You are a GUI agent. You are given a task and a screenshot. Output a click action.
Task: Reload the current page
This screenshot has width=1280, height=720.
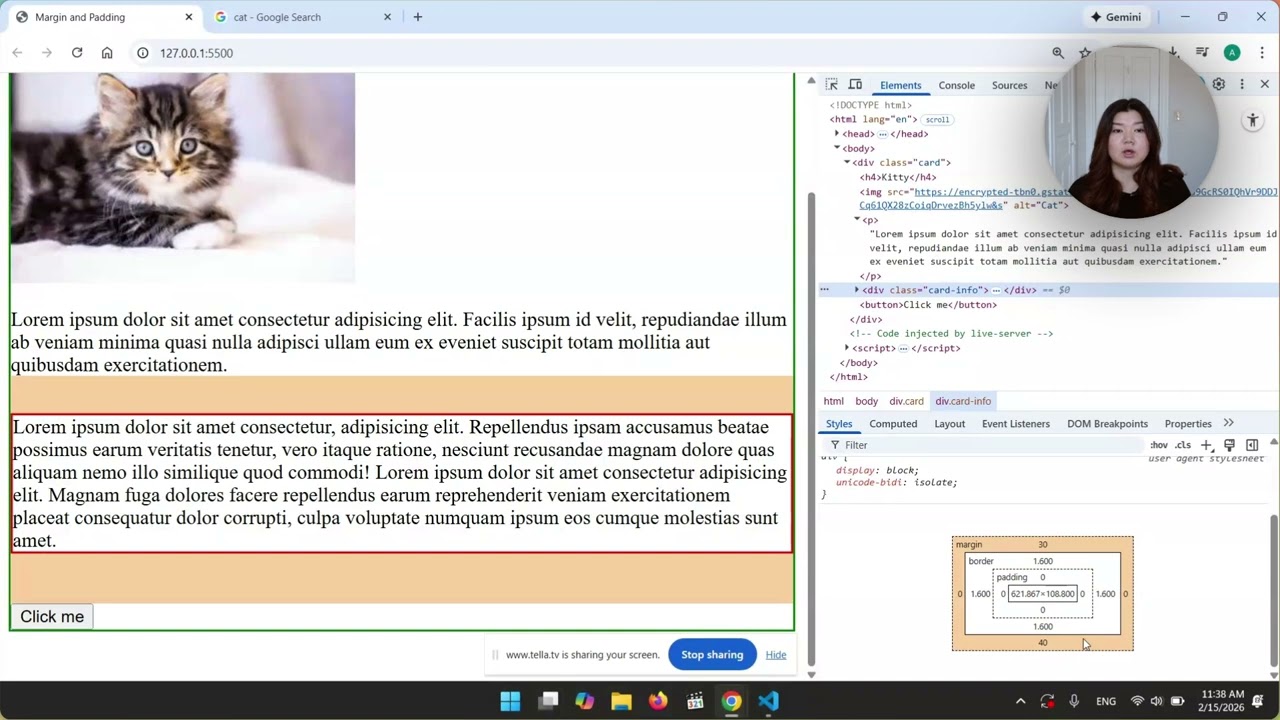click(77, 53)
